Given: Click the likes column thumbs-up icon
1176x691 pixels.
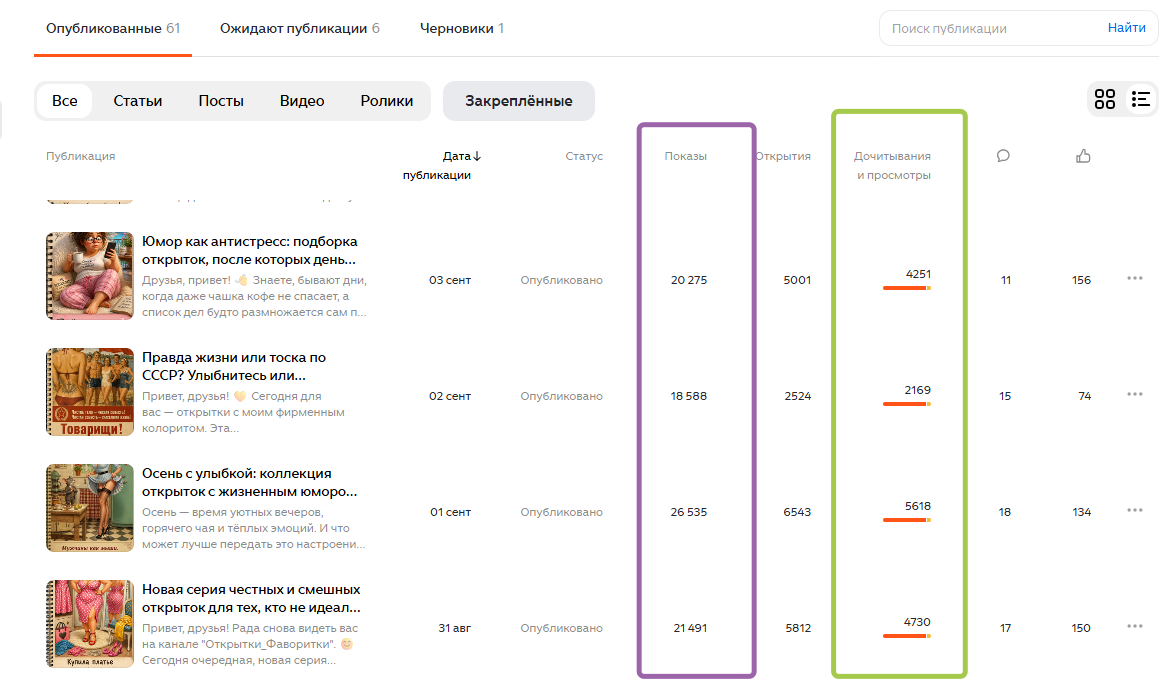Looking at the screenshot, I should [x=1083, y=156].
